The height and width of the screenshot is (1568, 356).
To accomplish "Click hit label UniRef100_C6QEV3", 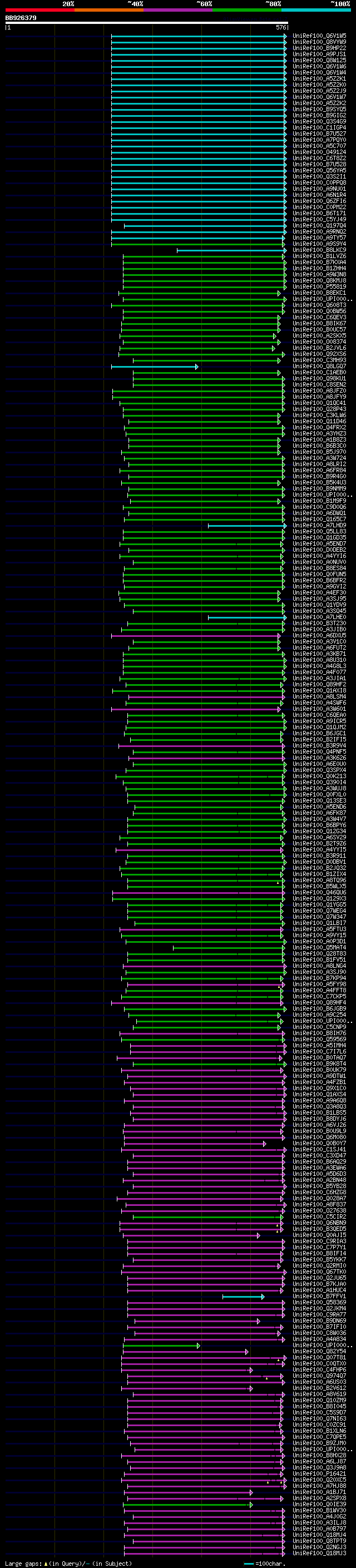I will pos(319,317).
